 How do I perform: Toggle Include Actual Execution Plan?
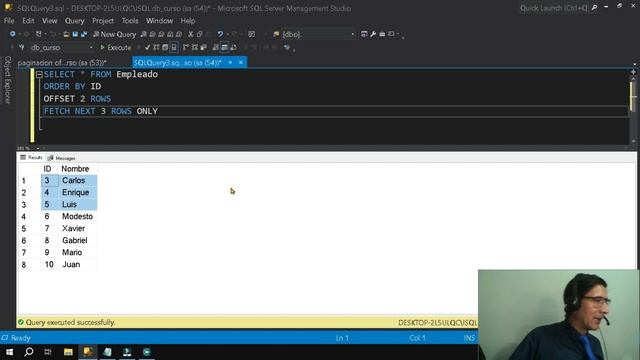pyautogui.click(x=186, y=48)
